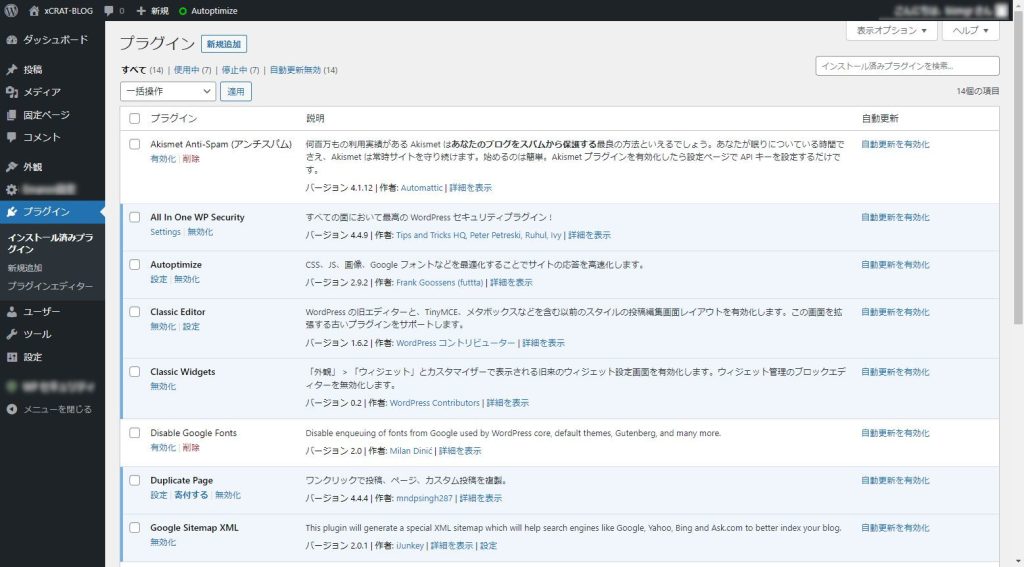Click the プラグイン plug icon
The height and width of the screenshot is (567, 1024).
coord(12,212)
